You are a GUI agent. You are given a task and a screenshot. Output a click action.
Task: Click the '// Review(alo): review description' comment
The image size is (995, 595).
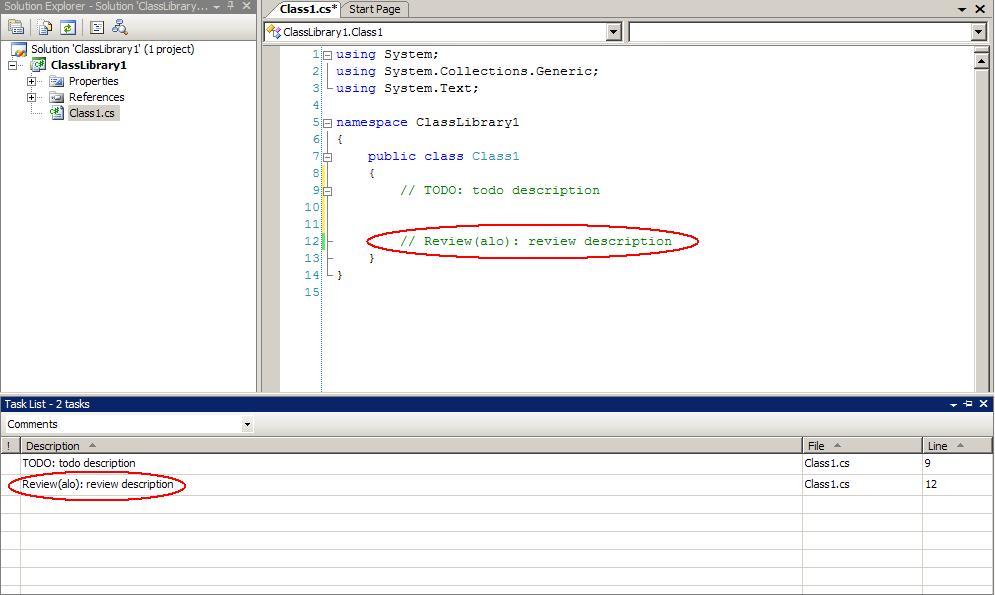[x=536, y=241]
